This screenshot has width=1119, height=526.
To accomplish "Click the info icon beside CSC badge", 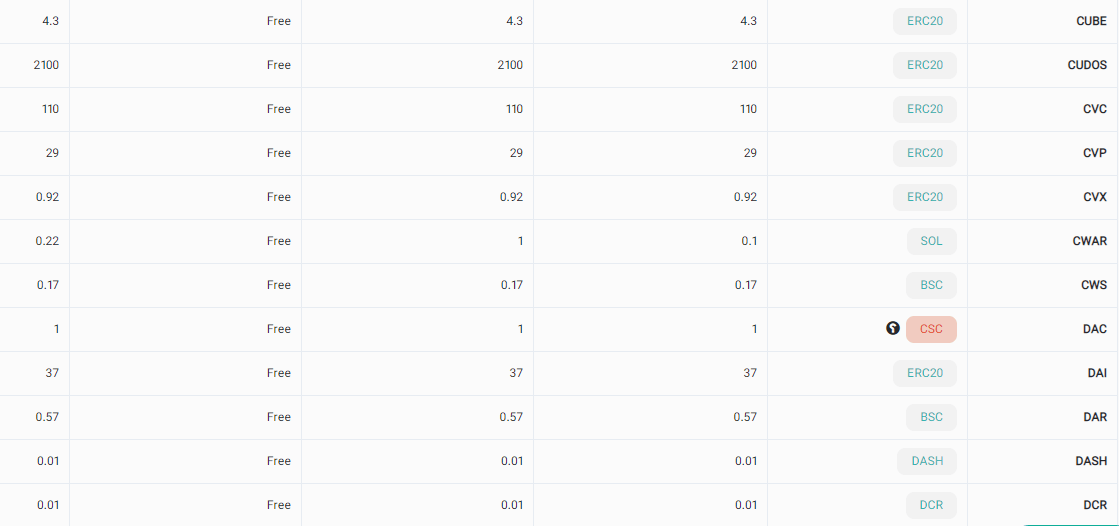I will [x=892, y=329].
